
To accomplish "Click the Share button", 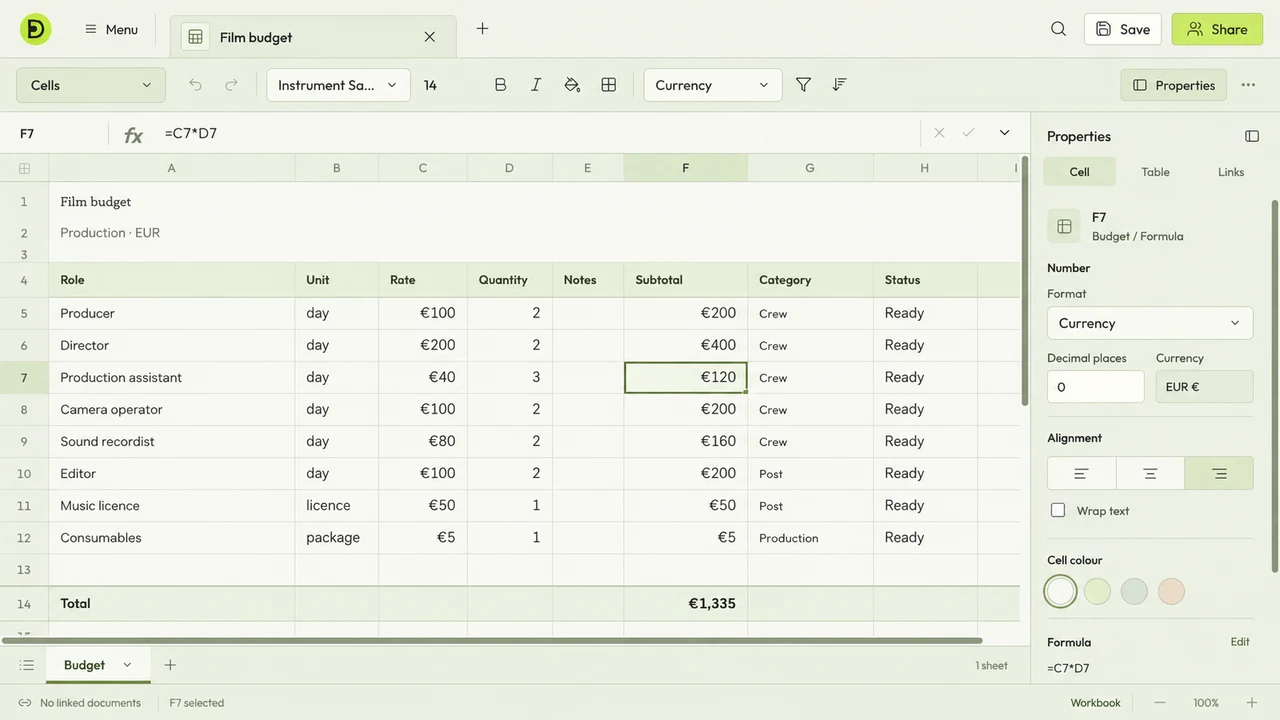I will (x=1218, y=29).
